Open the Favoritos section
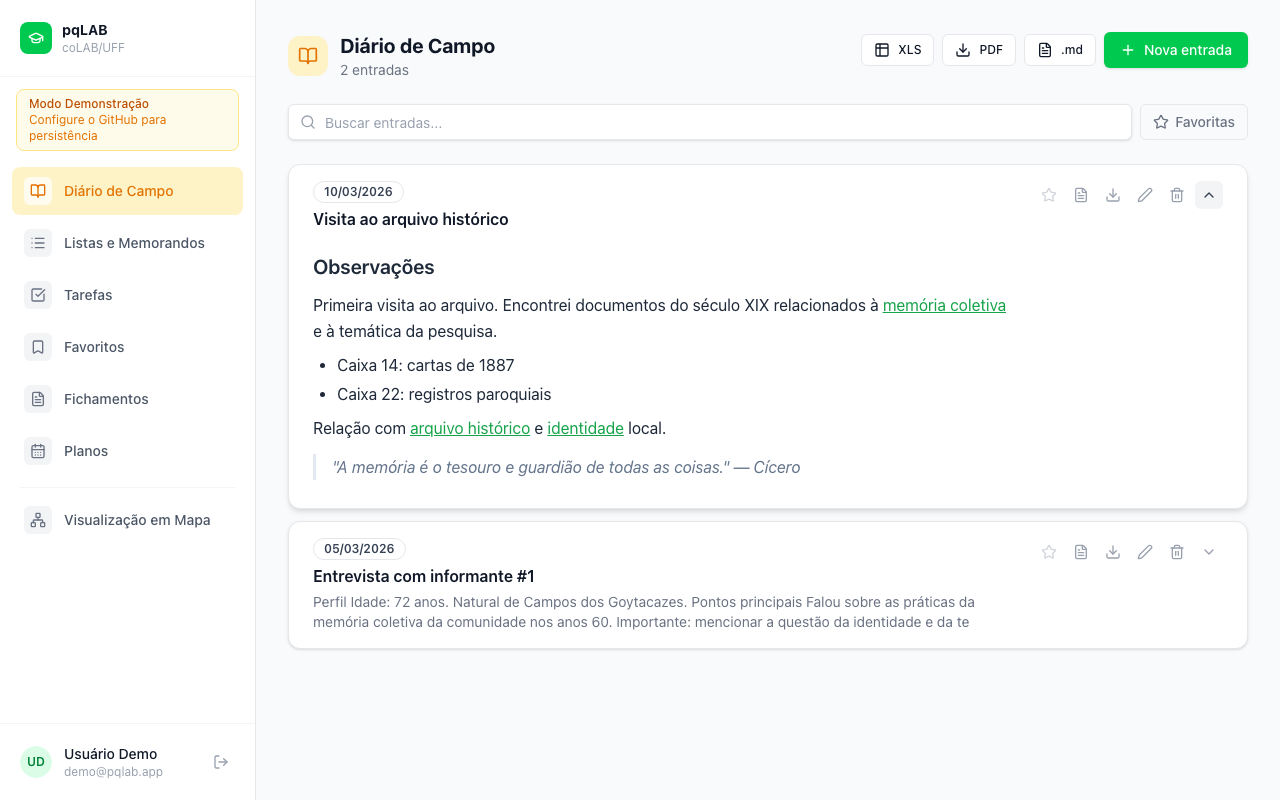The width and height of the screenshot is (1280, 800). pyautogui.click(x=94, y=347)
